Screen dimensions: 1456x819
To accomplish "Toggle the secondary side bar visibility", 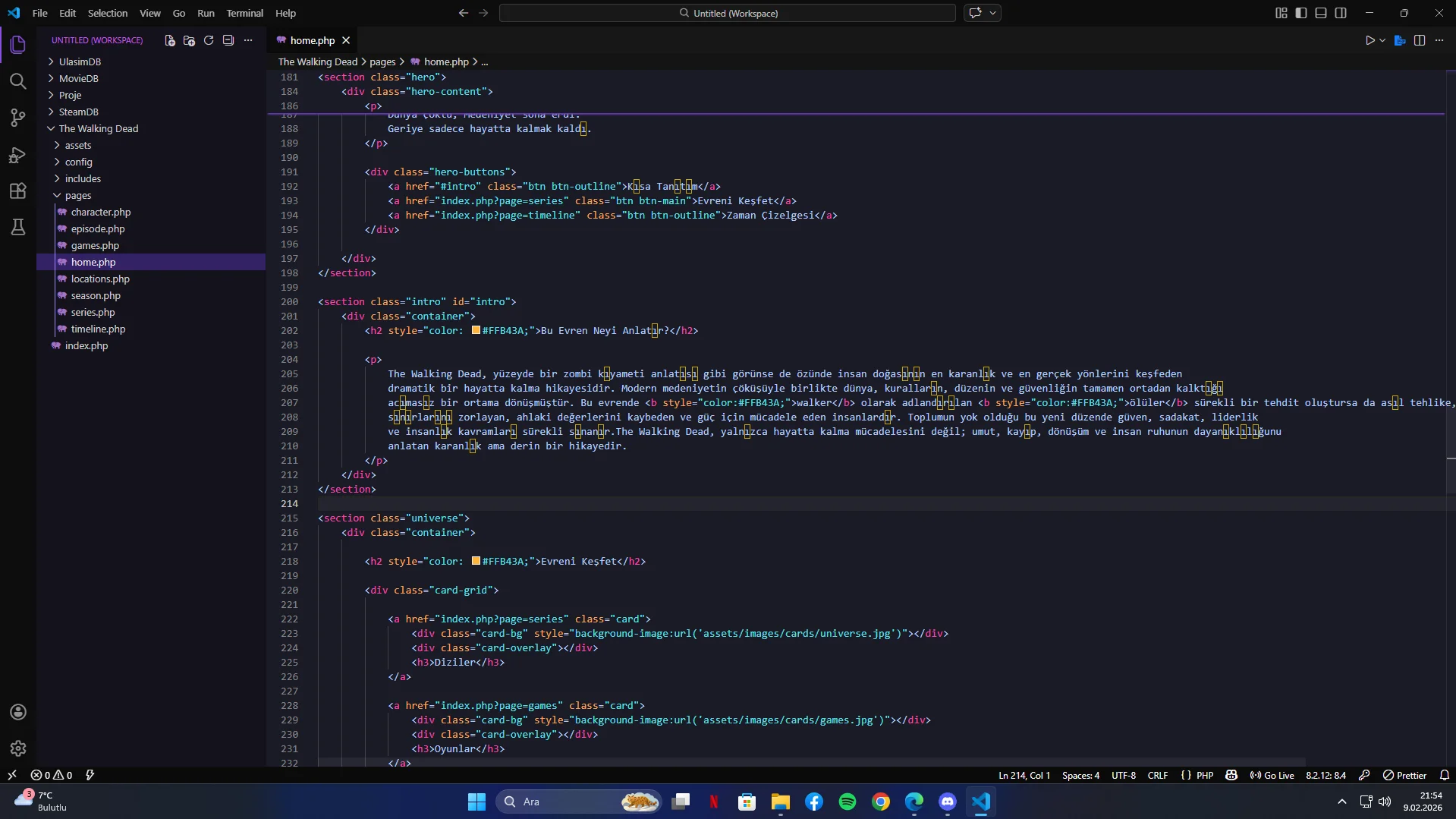I will (x=1341, y=13).
